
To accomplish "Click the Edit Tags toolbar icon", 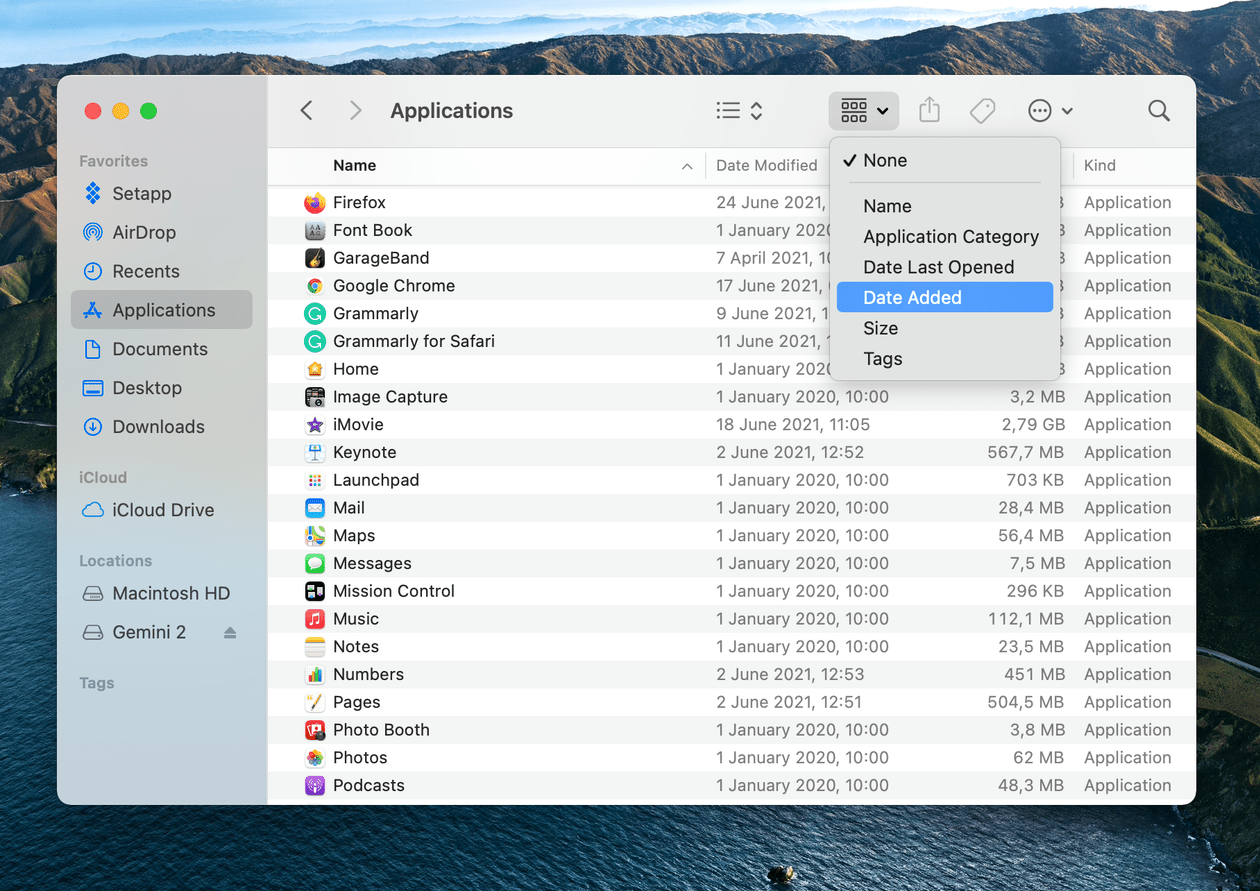I will (983, 110).
